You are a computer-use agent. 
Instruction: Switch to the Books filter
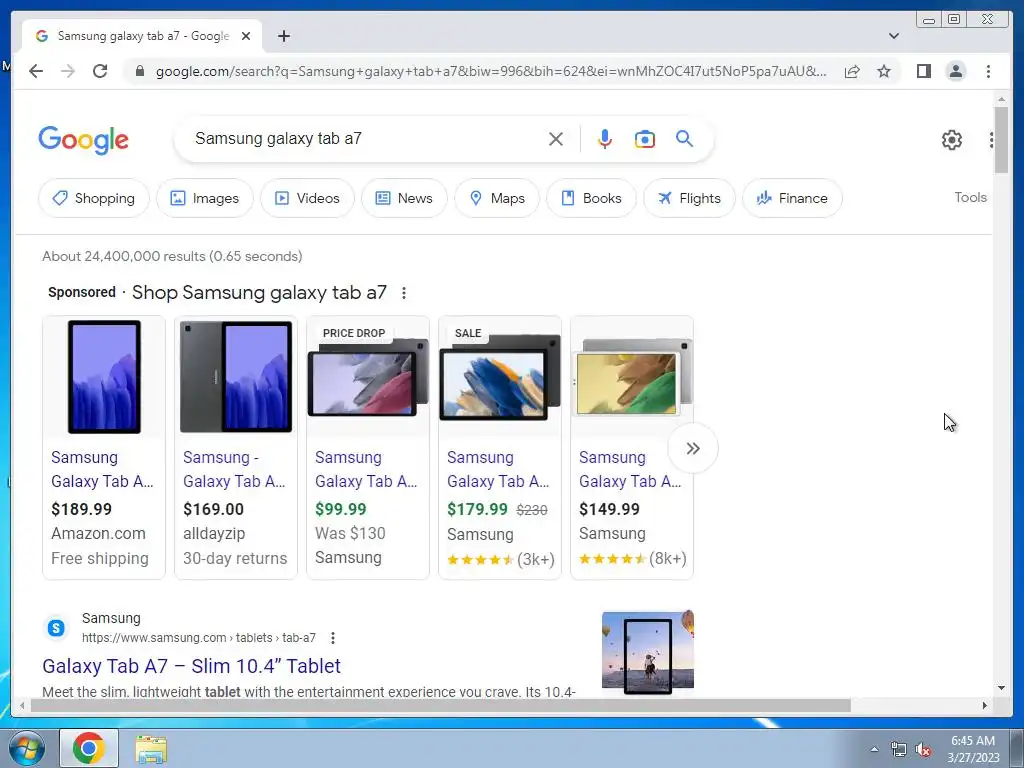click(591, 198)
